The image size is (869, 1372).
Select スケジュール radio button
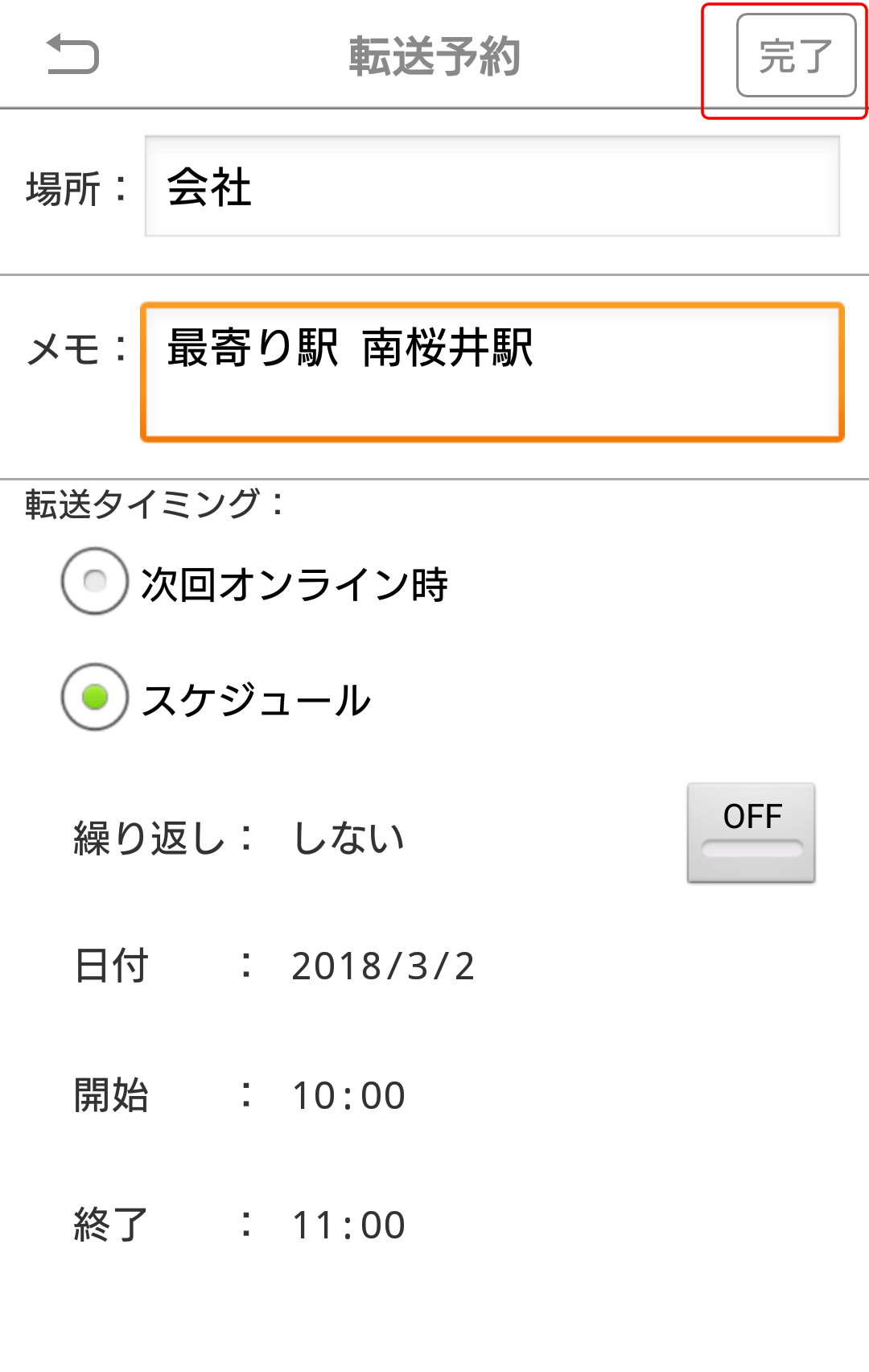pyautogui.click(x=95, y=697)
